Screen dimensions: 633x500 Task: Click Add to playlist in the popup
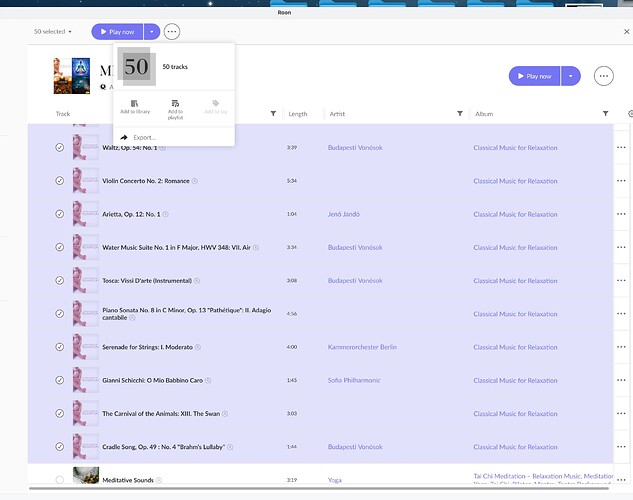[x=175, y=109]
